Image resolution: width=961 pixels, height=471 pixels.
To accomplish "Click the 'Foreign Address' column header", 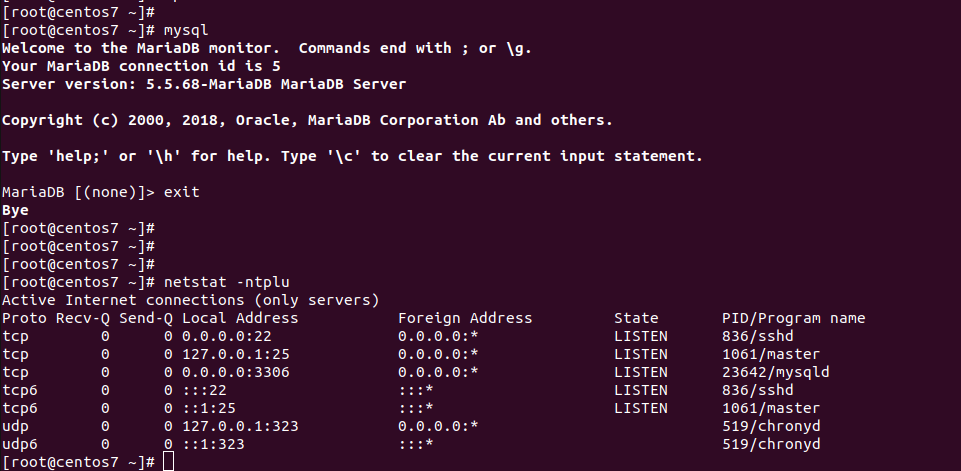I will tap(465, 318).
